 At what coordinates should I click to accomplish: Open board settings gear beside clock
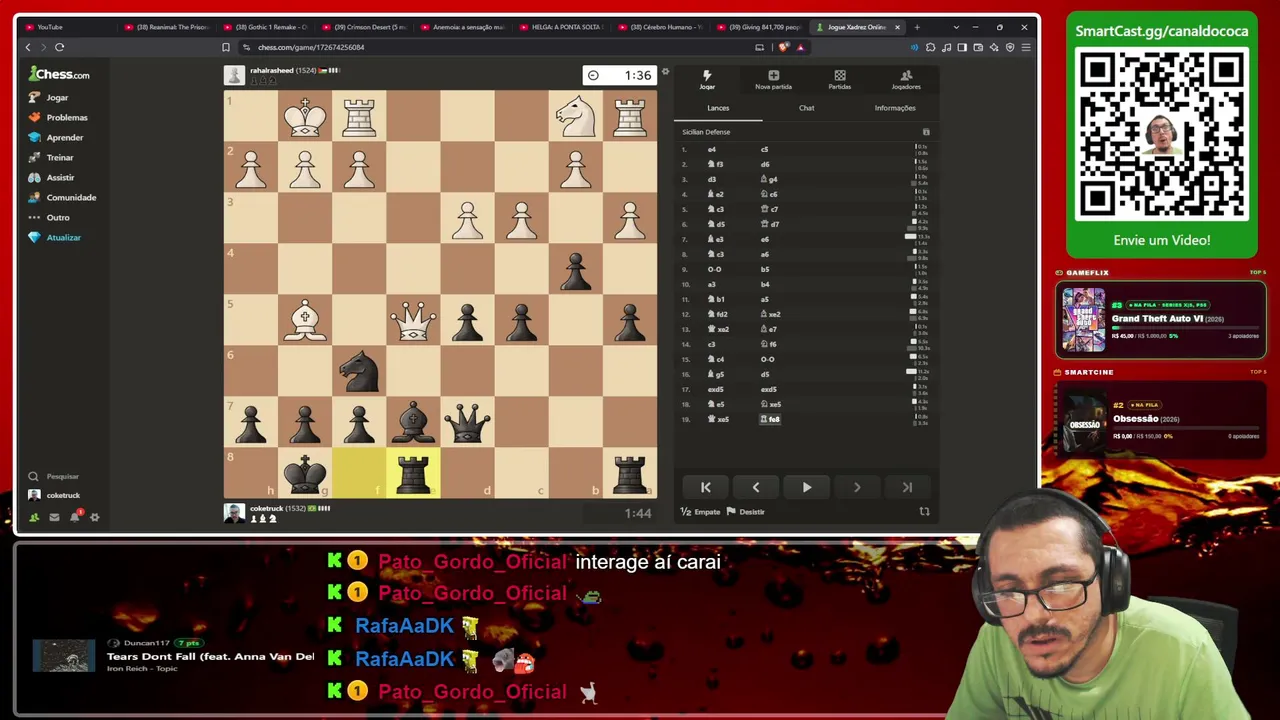[665, 72]
